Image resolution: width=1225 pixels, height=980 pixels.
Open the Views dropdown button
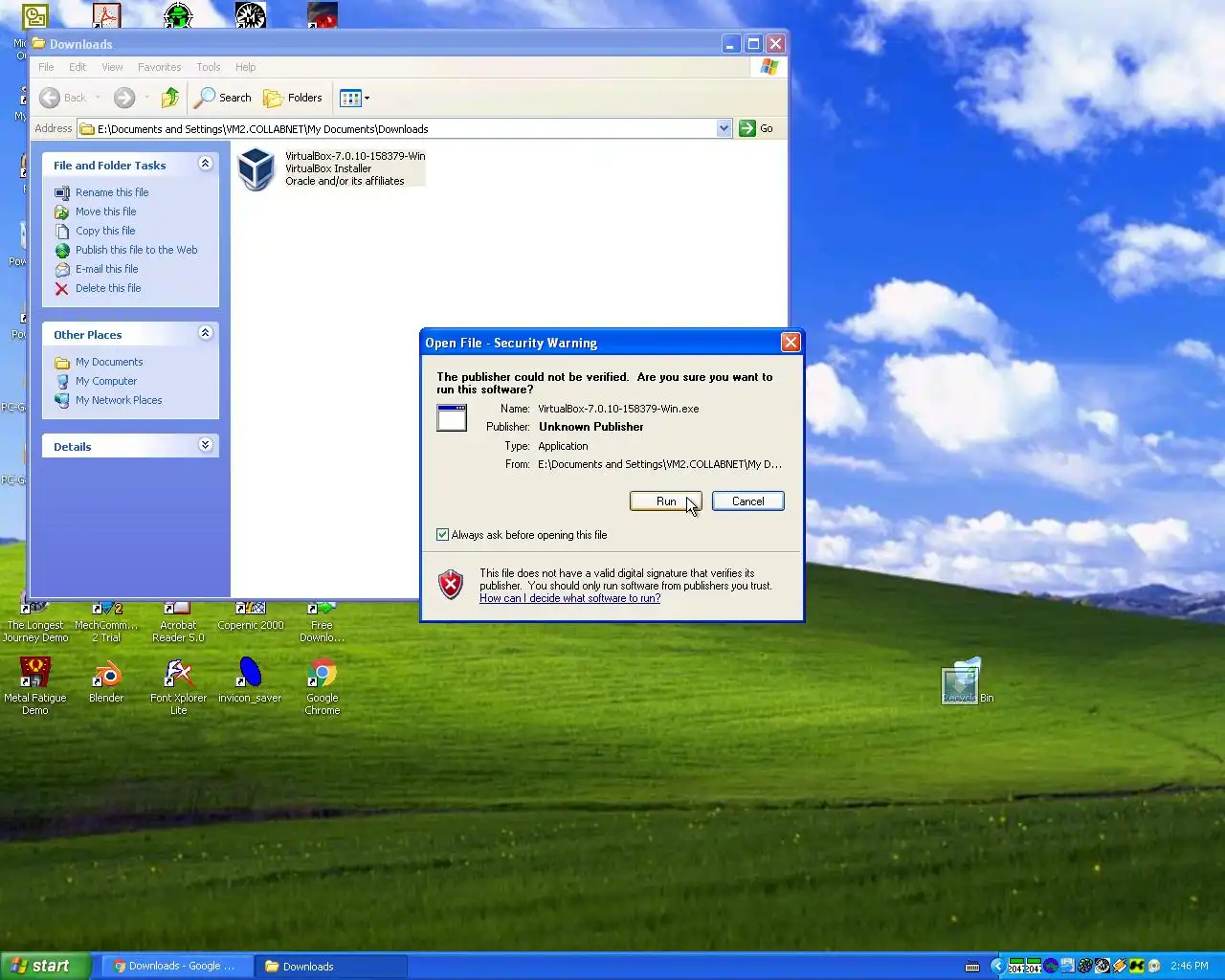pos(354,98)
